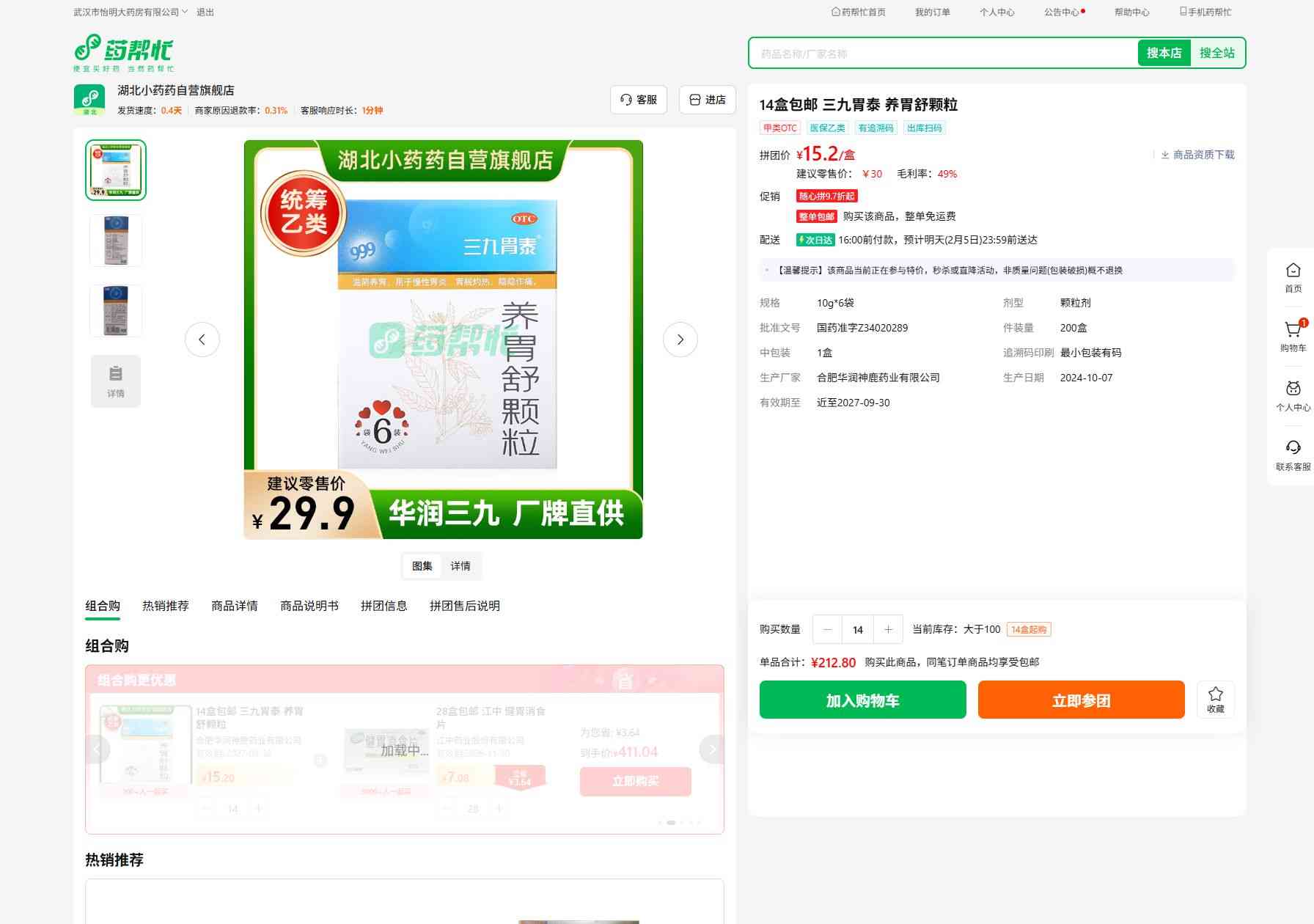The image size is (1314, 924).
Task: Click the contact customer service headset icon
Action: pos(1293,449)
